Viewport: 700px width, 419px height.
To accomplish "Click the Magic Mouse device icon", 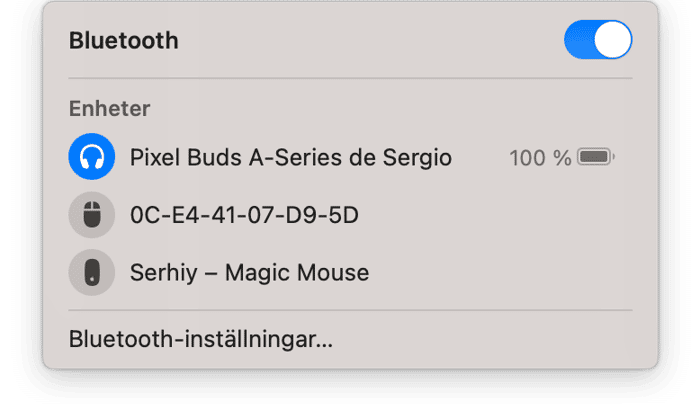I will pos(92,272).
